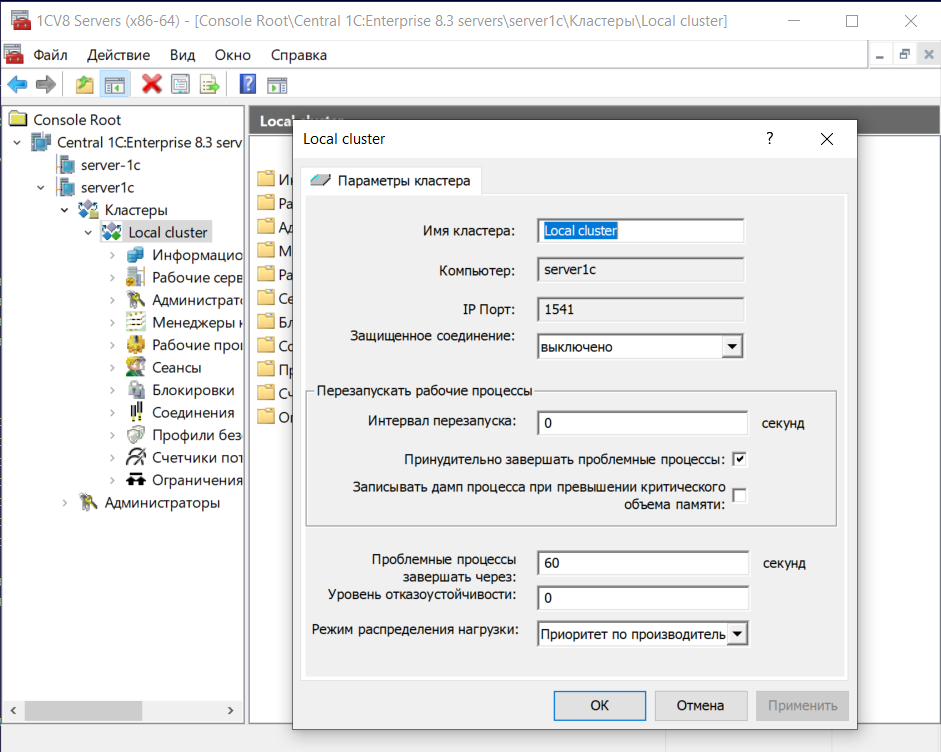Click the Local cluster tree icon

pos(112,232)
